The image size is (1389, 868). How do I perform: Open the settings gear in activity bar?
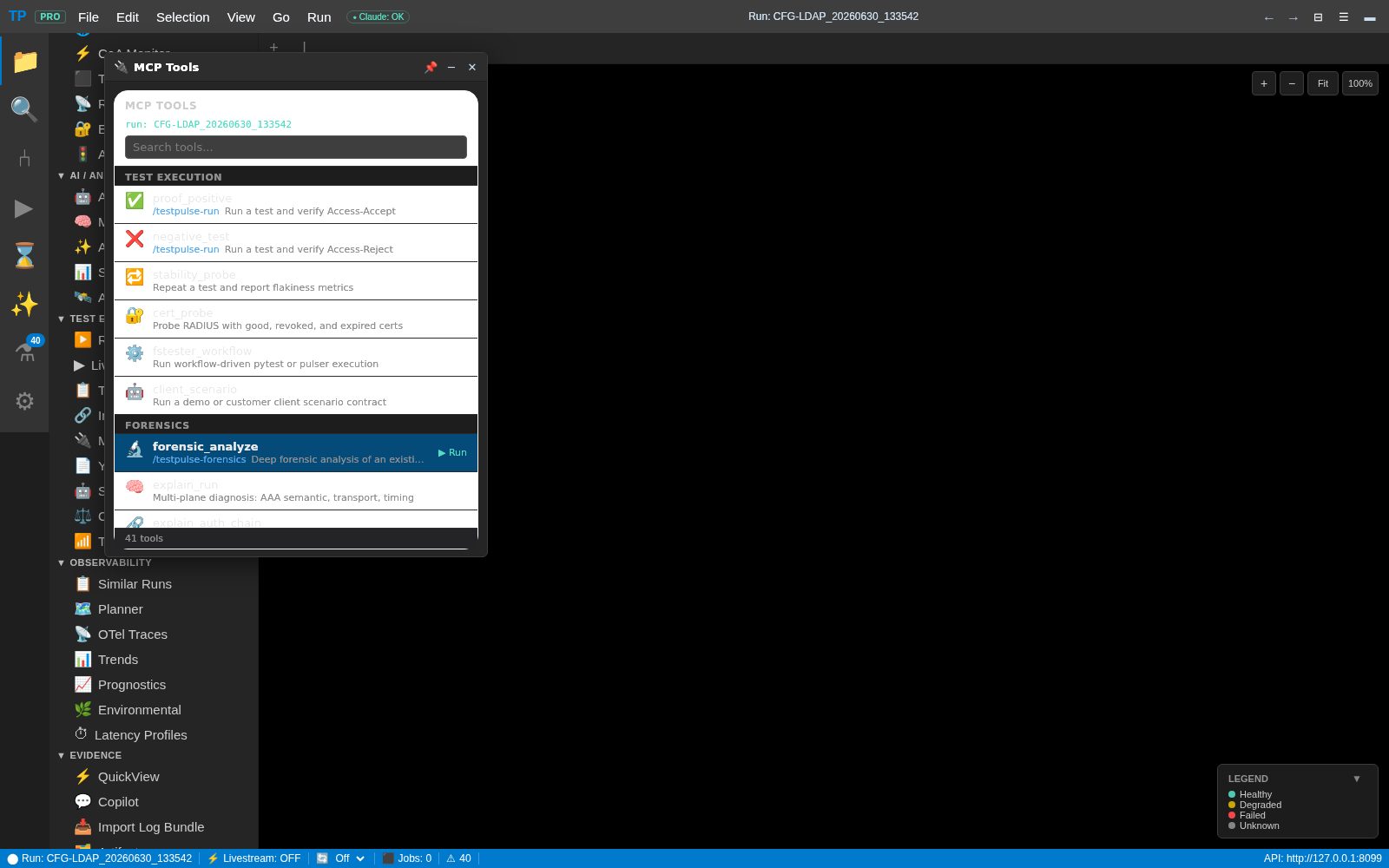coord(24,401)
